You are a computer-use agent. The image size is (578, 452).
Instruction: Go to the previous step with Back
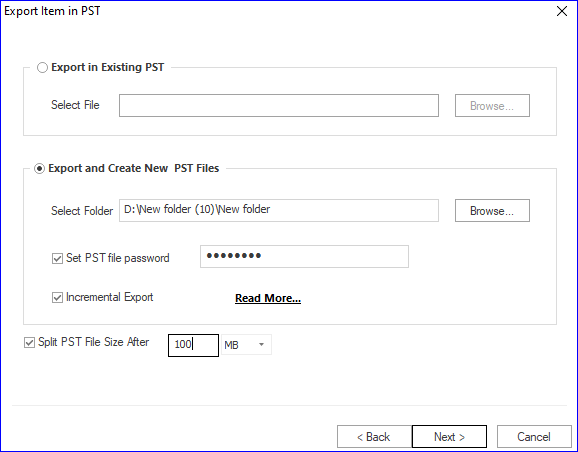coord(374,437)
